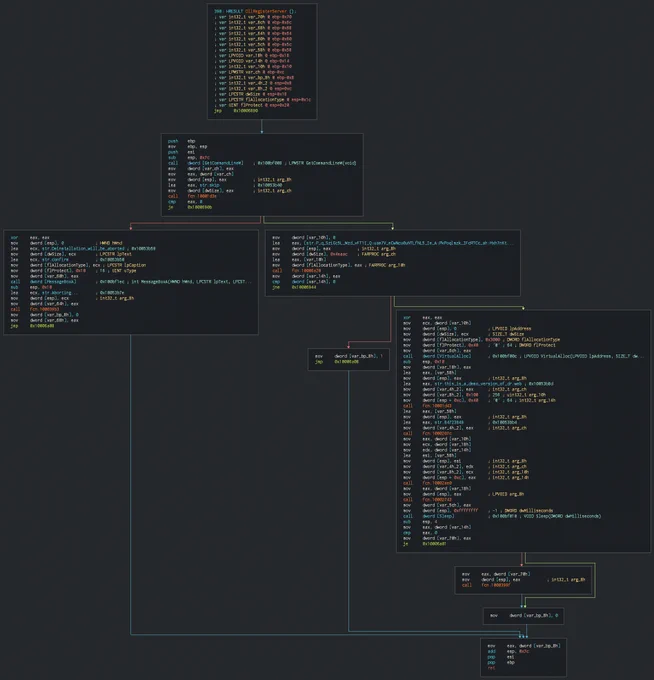Click the 'var LPCSTR flAllocationType' declaration line
The image size is (654, 680).
(x=262, y=99)
